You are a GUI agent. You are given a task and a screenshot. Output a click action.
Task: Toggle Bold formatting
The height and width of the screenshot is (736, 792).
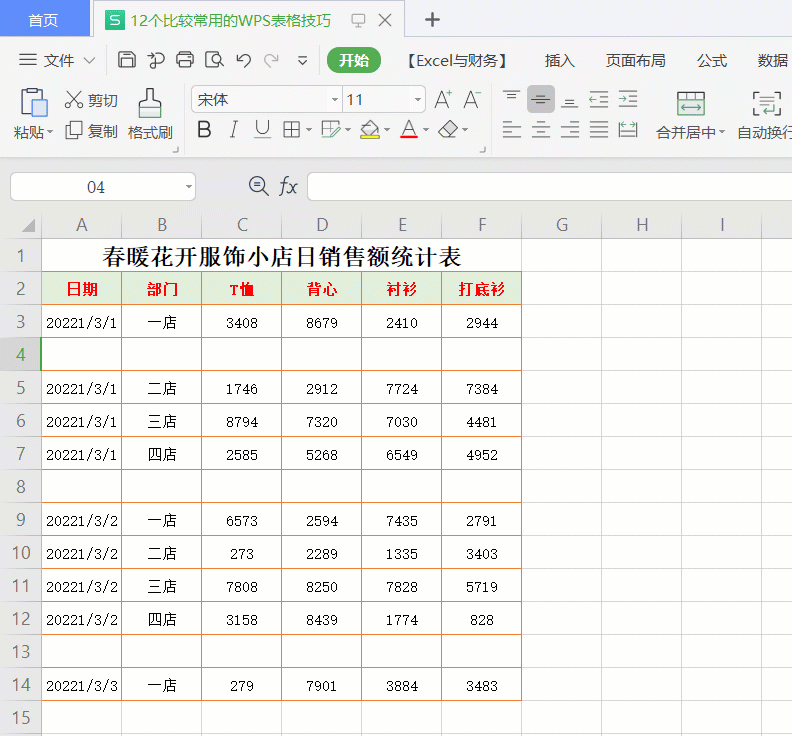click(204, 130)
